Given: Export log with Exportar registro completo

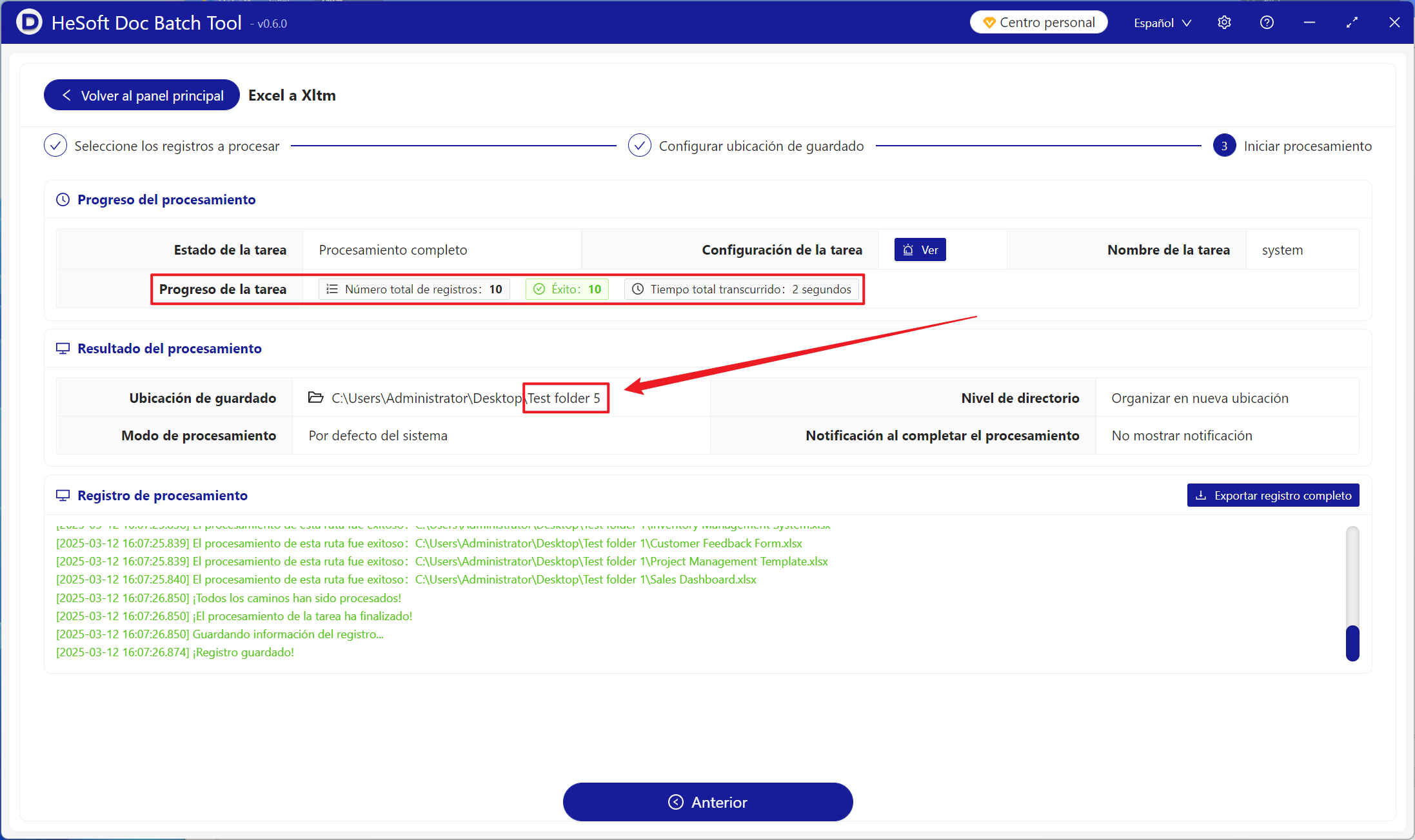Looking at the screenshot, I should click(x=1273, y=495).
